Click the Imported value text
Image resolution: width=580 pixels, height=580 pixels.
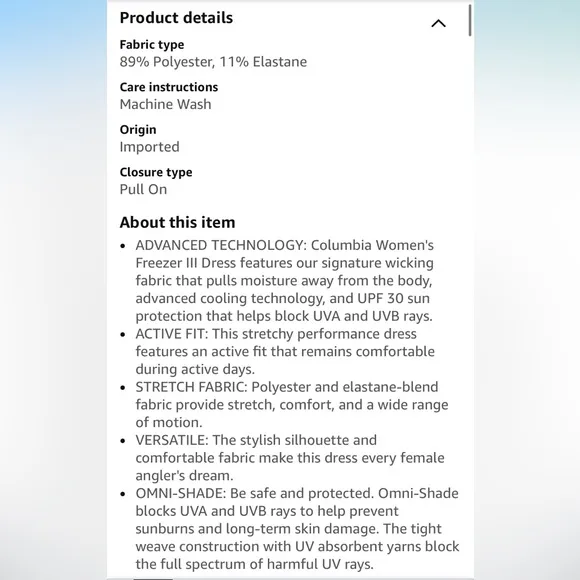click(x=149, y=147)
